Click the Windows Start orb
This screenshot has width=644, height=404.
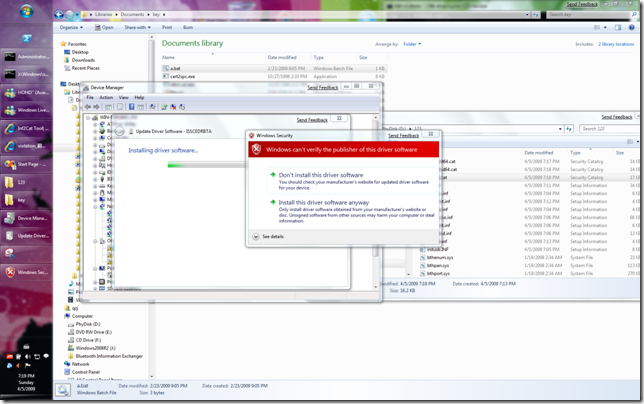pyautogui.click(x=26, y=11)
